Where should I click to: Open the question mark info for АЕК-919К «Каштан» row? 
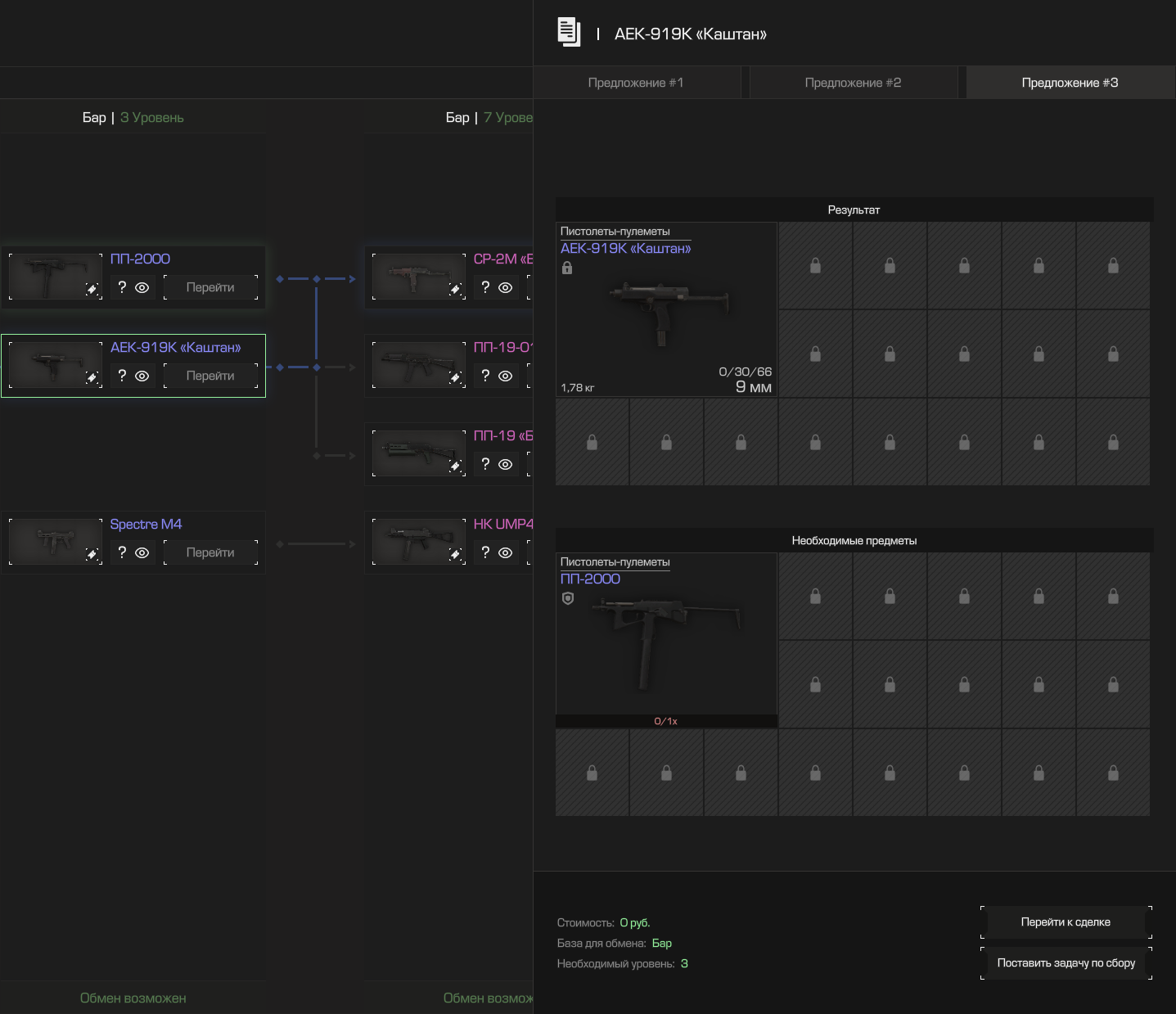click(x=122, y=376)
